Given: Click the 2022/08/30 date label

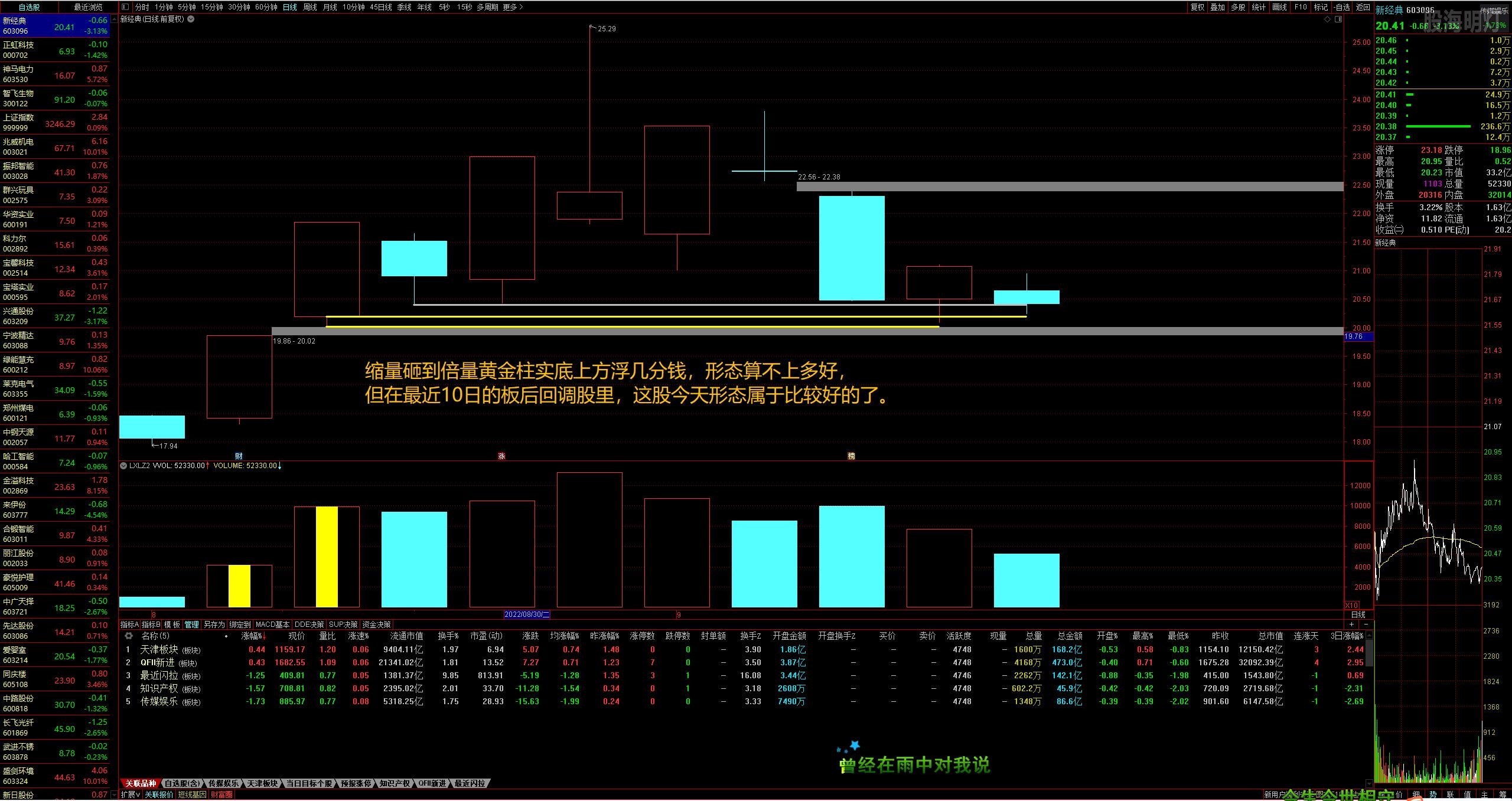Looking at the screenshot, I should point(527,614).
